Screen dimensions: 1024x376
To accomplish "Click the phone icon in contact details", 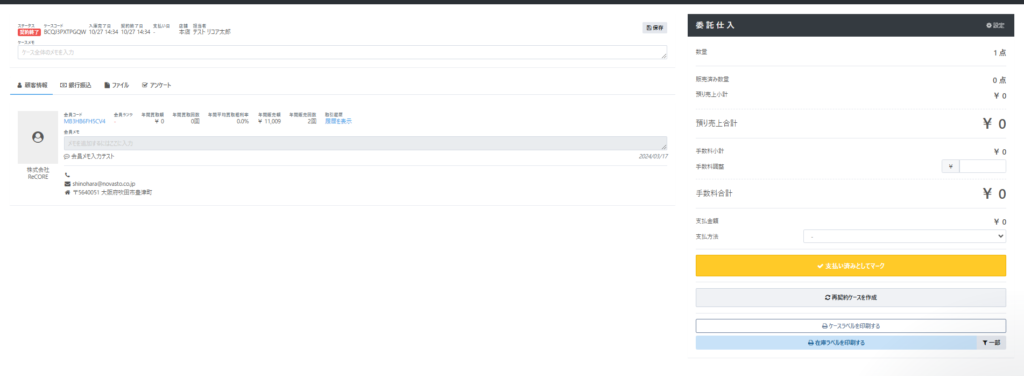I will (x=67, y=175).
